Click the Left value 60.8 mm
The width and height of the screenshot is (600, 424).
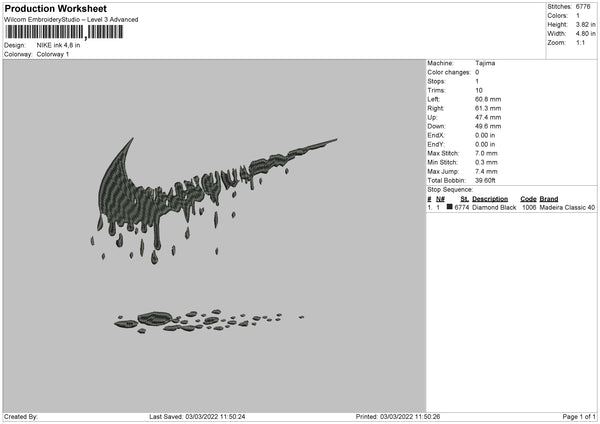488,99
